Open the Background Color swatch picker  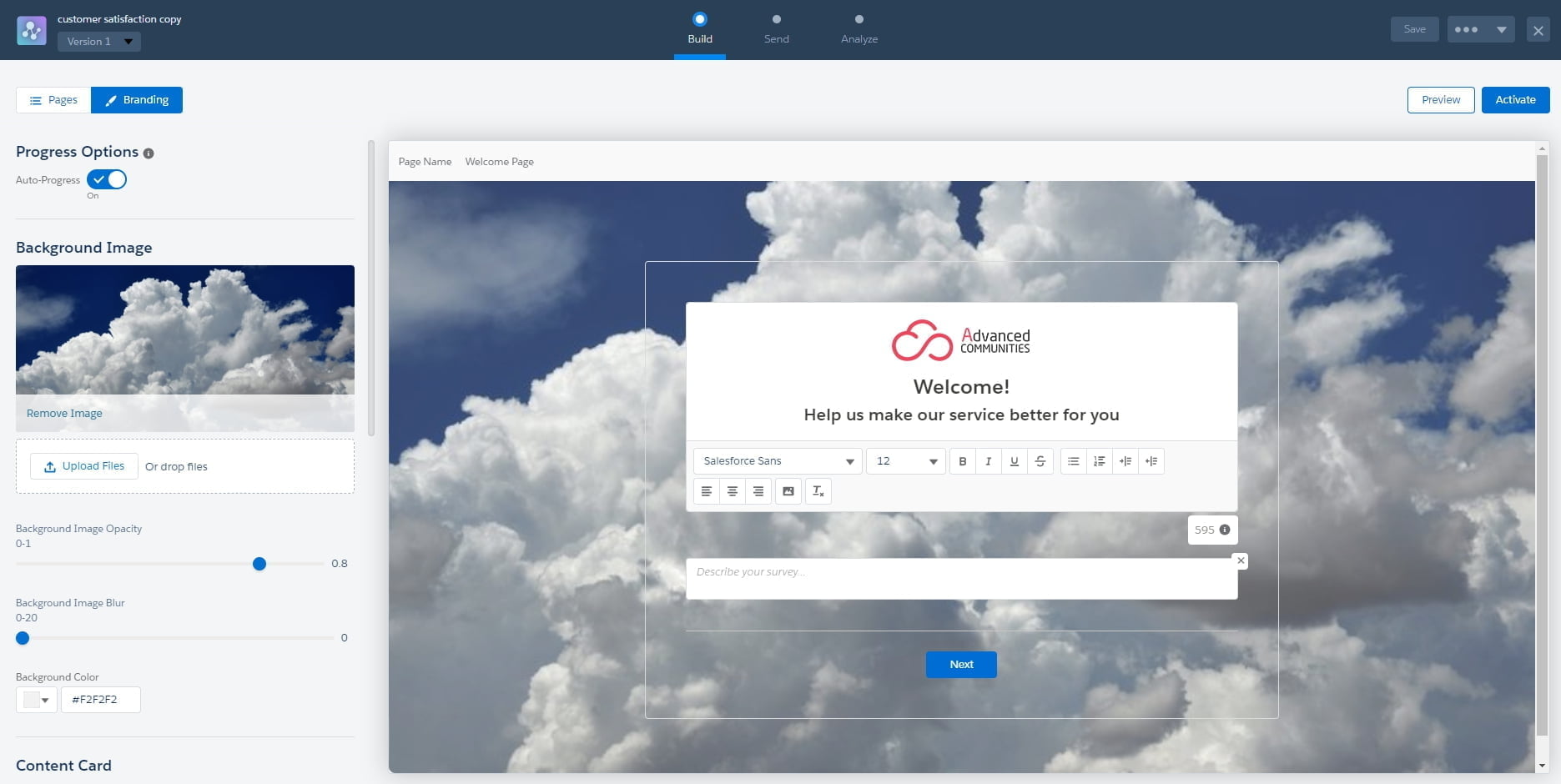tap(36, 700)
